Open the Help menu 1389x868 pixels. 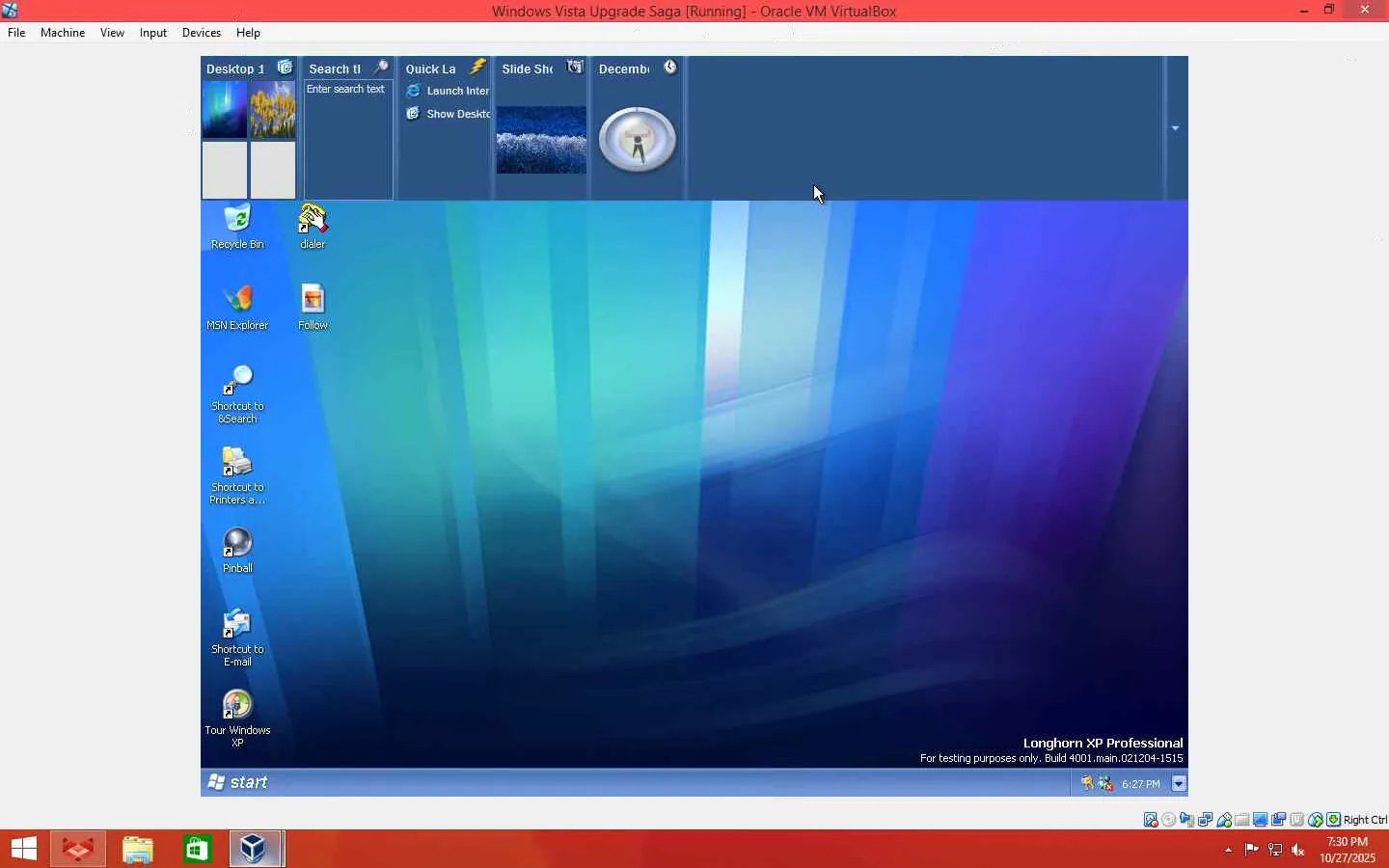pos(248,33)
